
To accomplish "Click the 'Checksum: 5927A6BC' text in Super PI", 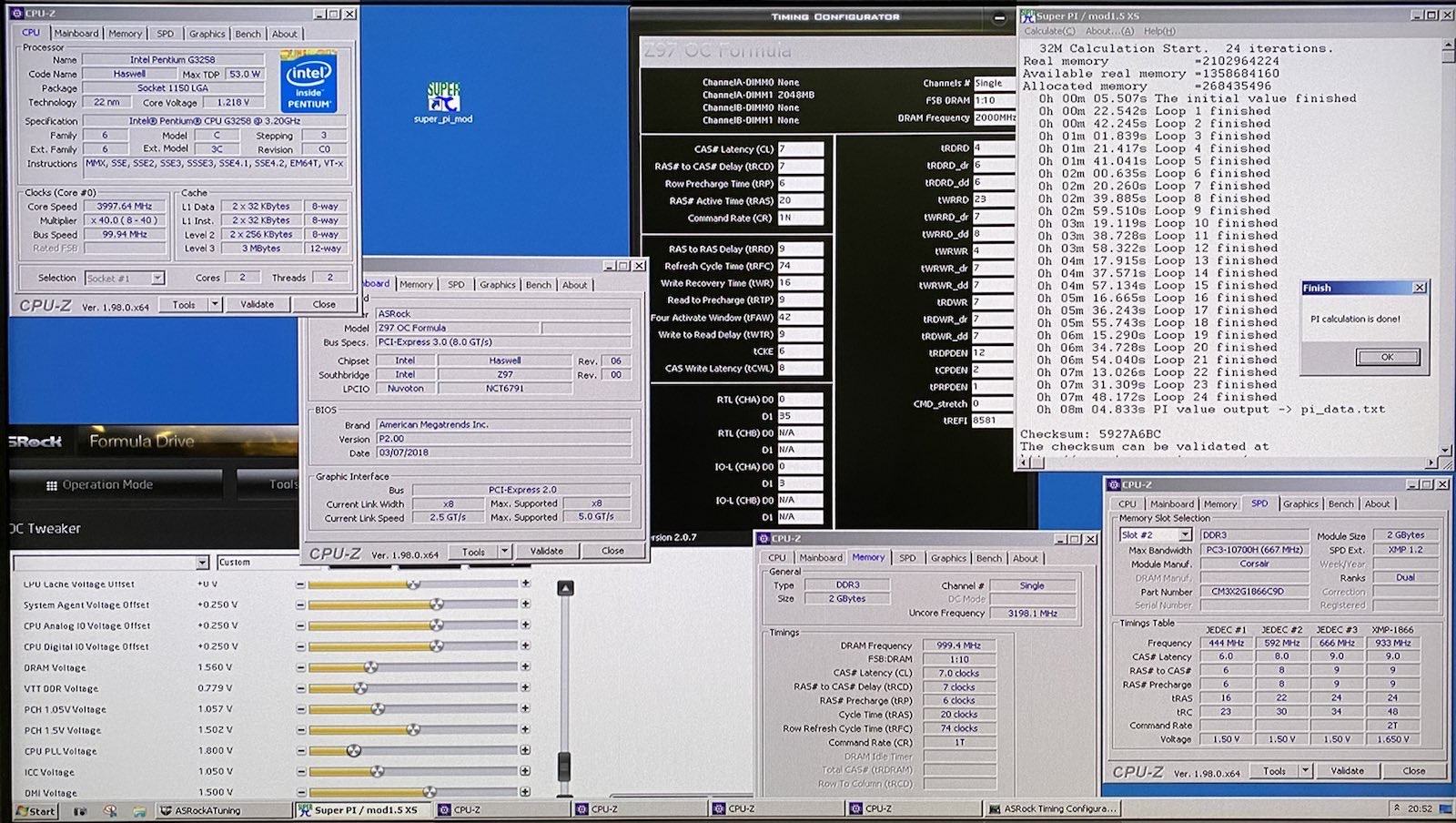I will [1090, 434].
